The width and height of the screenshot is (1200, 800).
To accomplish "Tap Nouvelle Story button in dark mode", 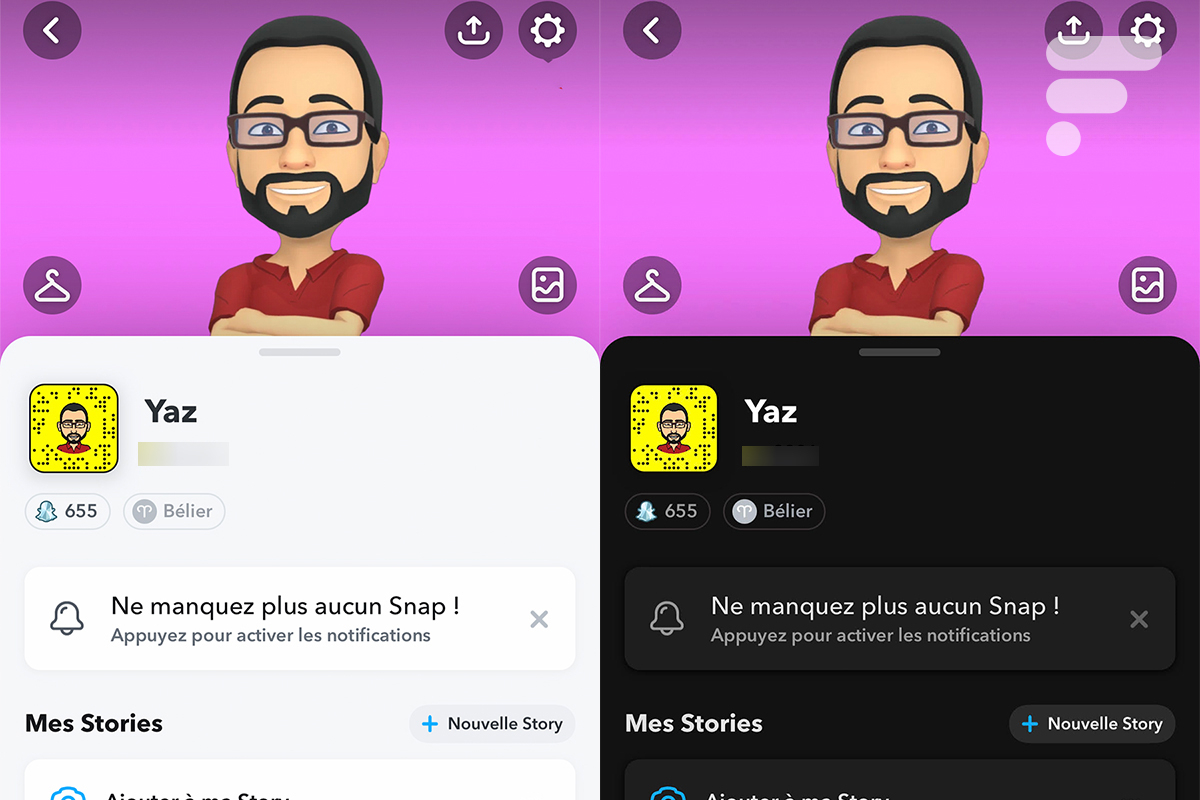I will pyautogui.click(x=1092, y=724).
